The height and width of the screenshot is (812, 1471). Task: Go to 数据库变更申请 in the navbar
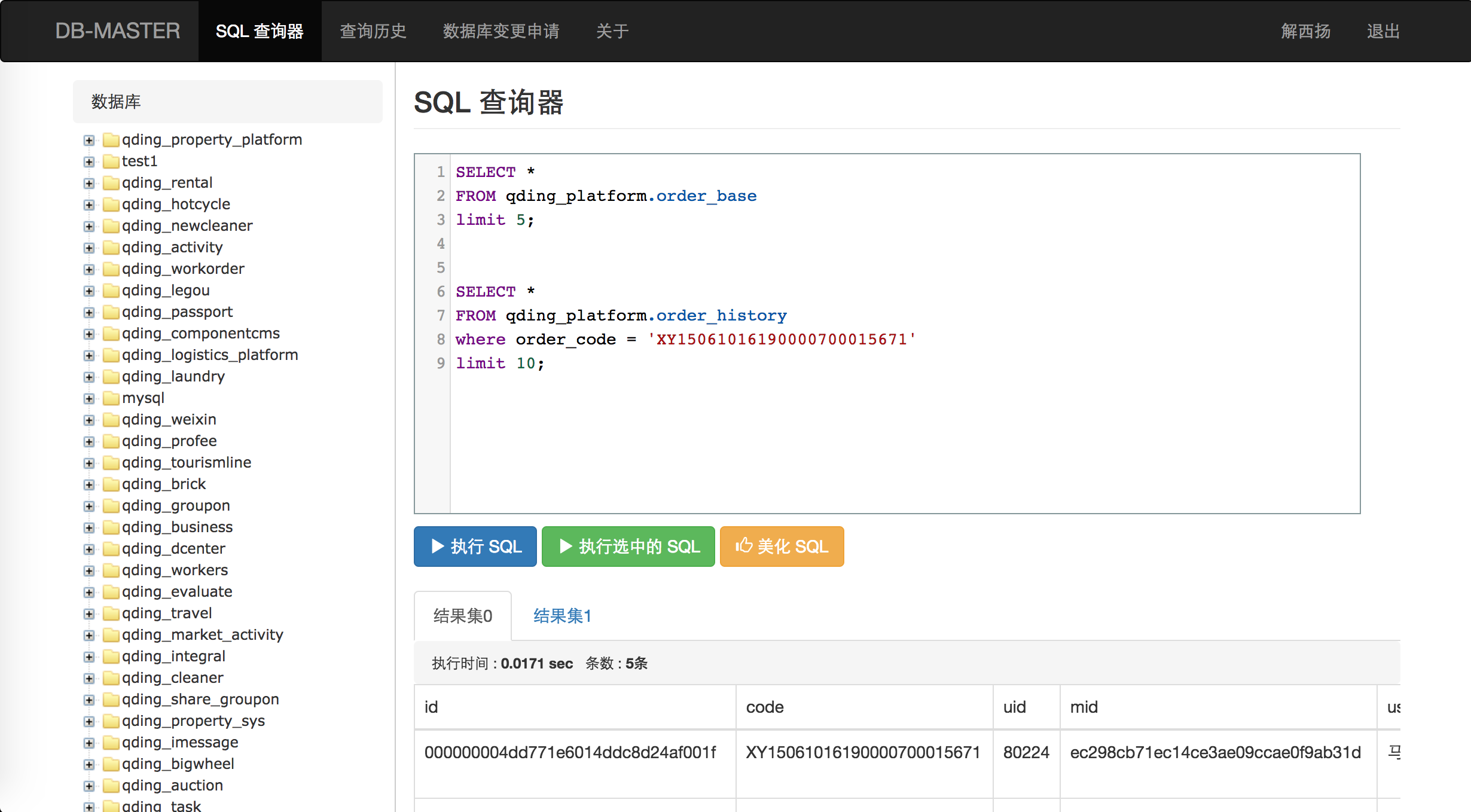[x=501, y=31]
